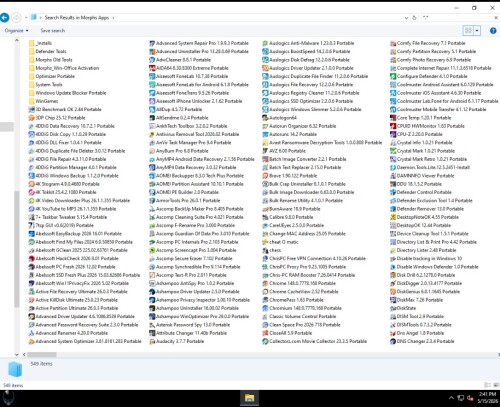Select the 4K Tokkit Portable icon

[x=32, y=192]
